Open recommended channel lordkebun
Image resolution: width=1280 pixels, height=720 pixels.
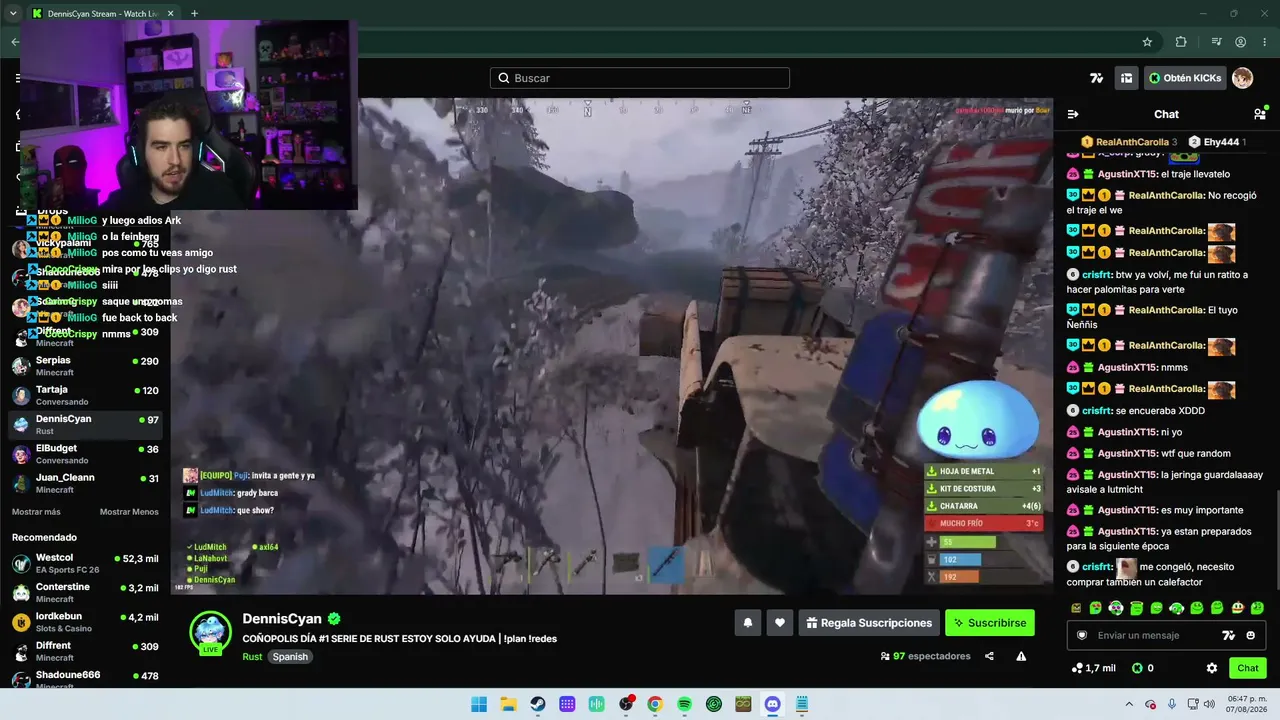coord(85,622)
